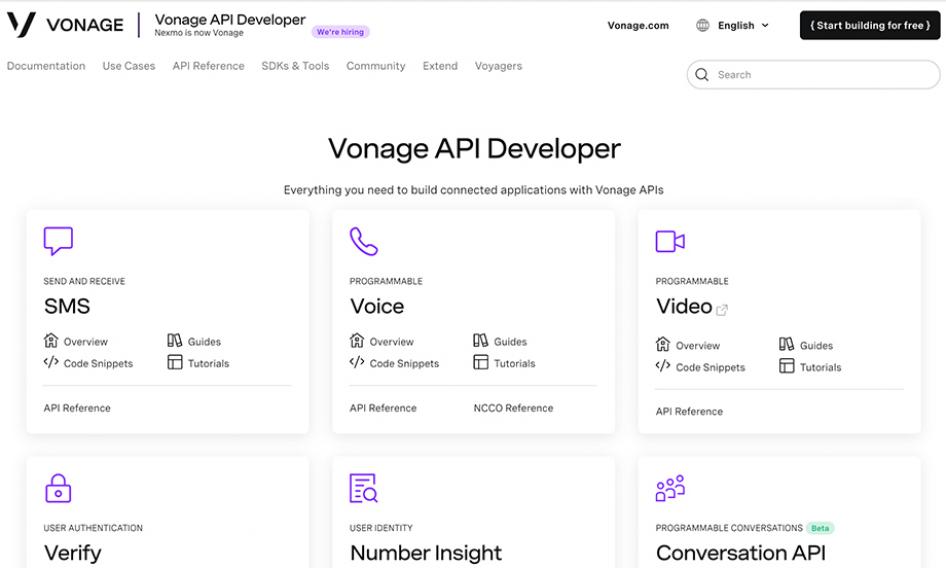Click the PROGRAMMABLE CONVERSATIONS label
The width and height of the screenshot is (946, 568).
(729, 528)
